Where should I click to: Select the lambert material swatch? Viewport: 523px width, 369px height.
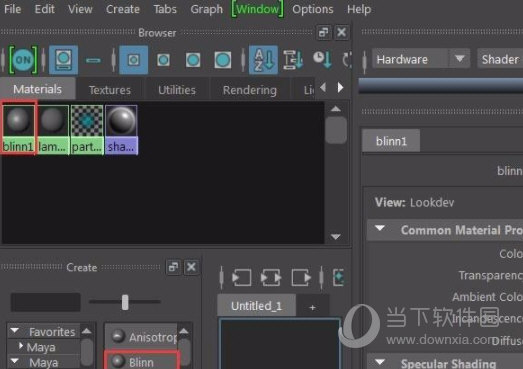53,129
